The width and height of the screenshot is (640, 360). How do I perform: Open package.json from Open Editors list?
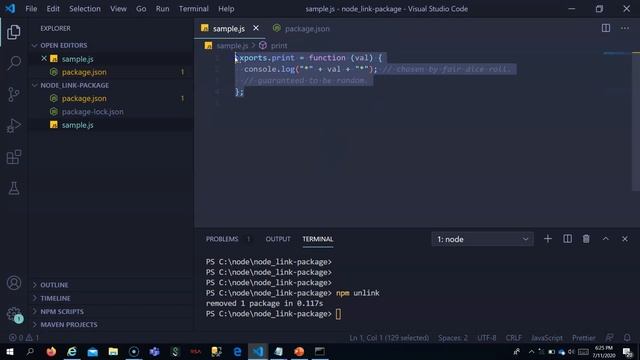[x=111, y=72]
